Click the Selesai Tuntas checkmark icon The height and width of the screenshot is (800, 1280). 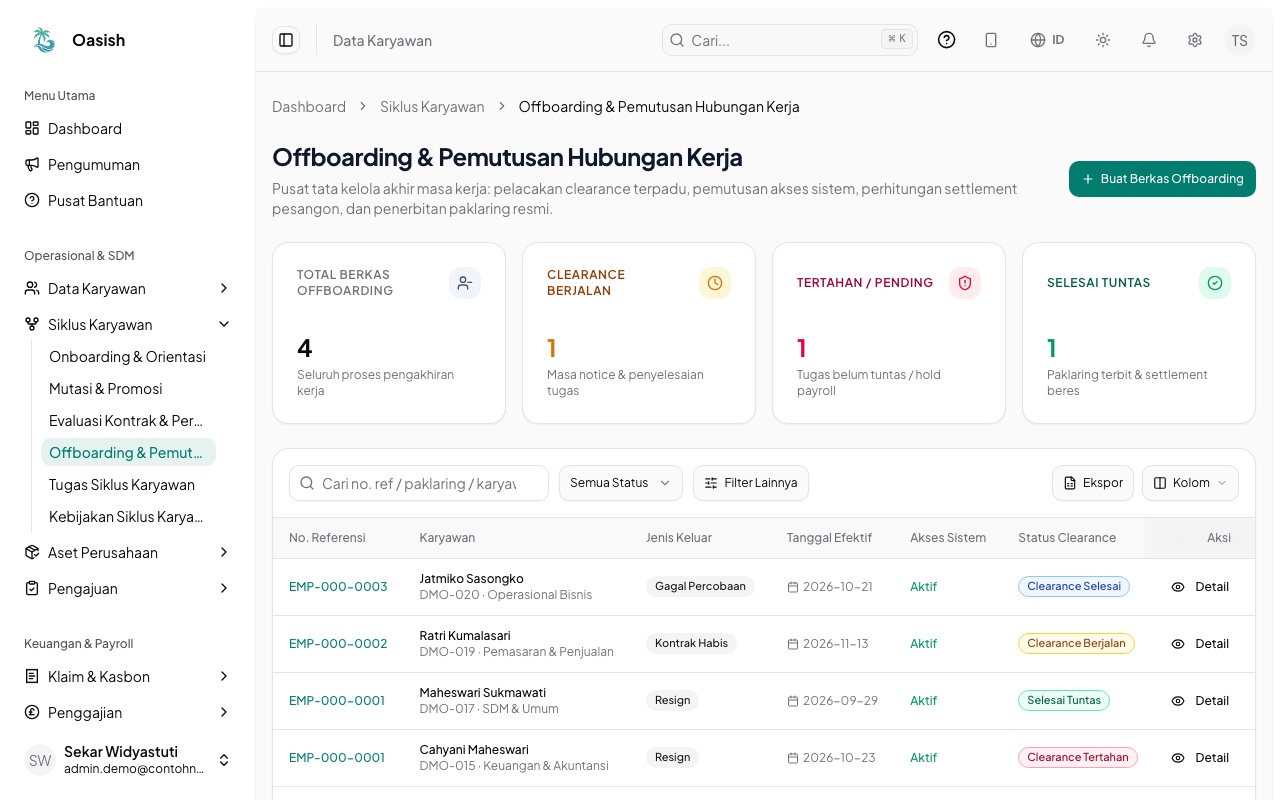pyautogui.click(x=1215, y=283)
